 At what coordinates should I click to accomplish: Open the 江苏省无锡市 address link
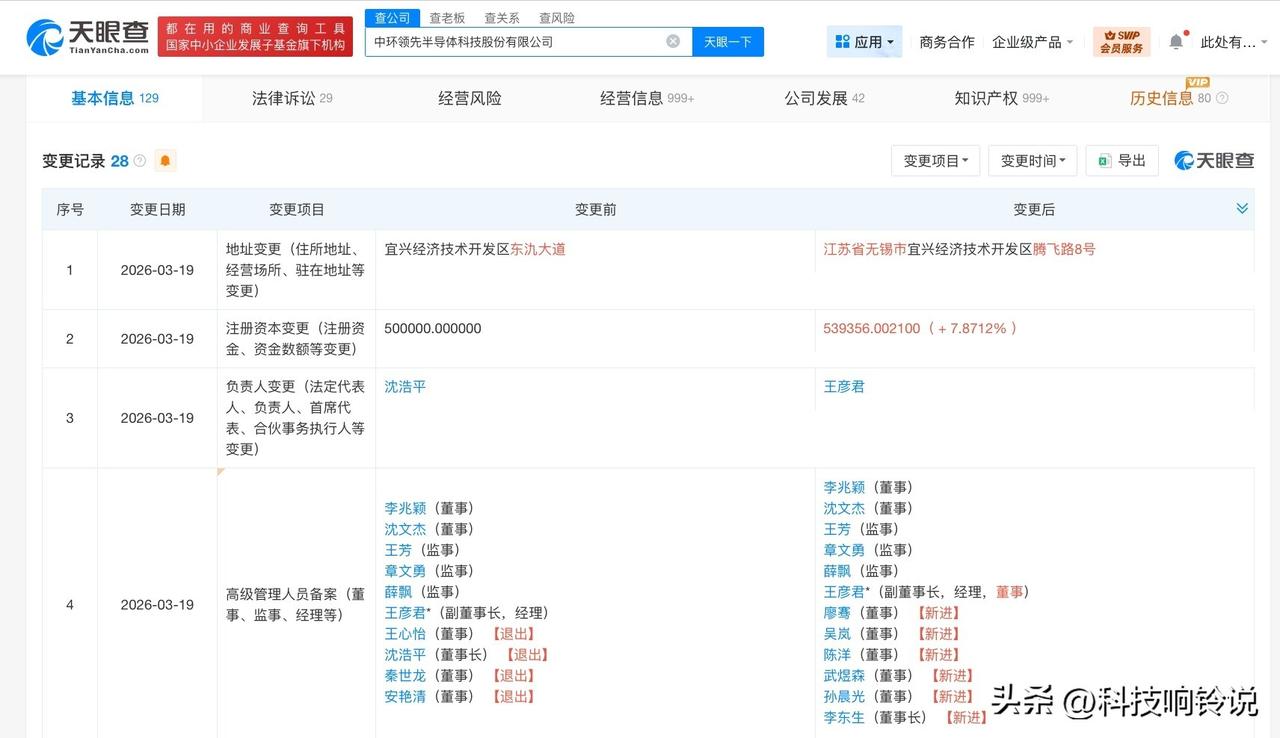(865, 249)
